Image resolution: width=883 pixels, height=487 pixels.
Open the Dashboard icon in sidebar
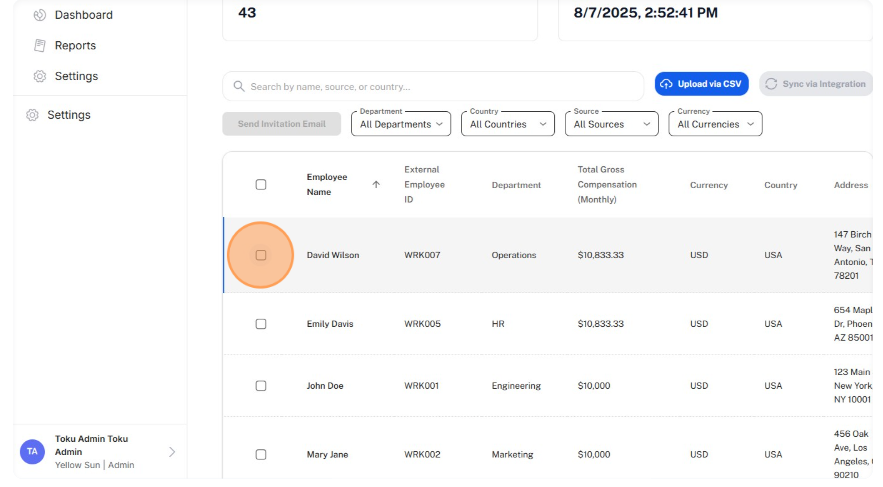pos(39,15)
